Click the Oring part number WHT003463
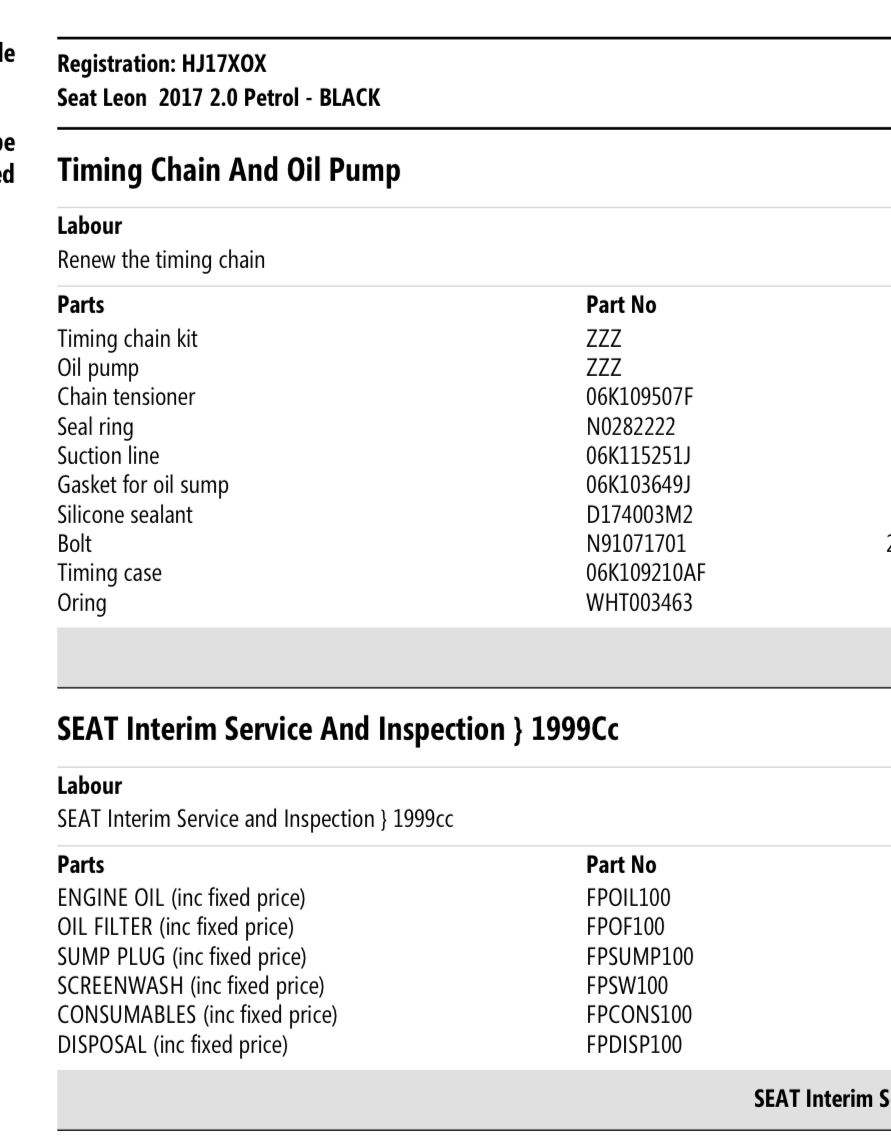891x1143 pixels. 639,603
